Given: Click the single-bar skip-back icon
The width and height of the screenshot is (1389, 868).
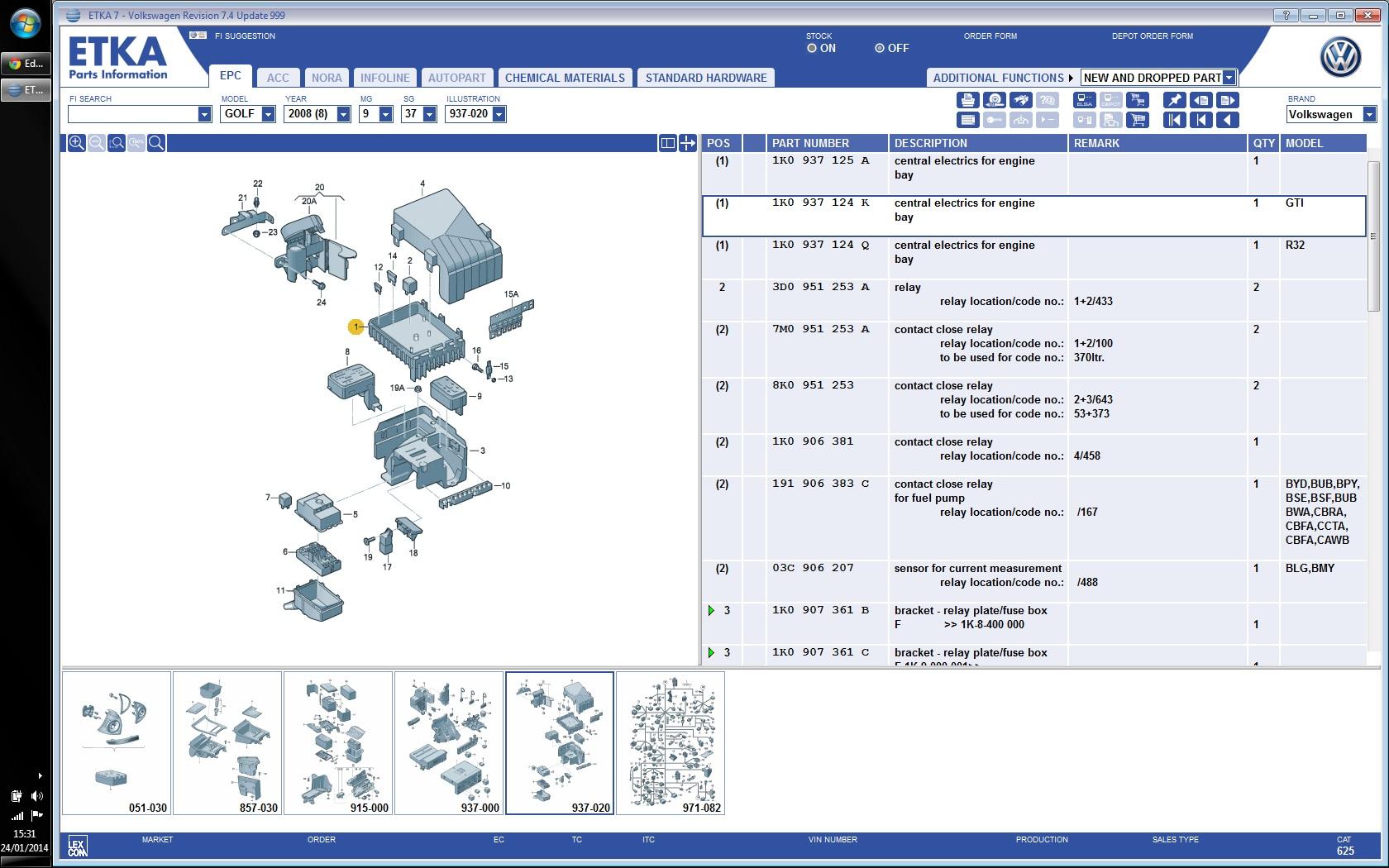Looking at the screenshot, I should point(1200,121).
